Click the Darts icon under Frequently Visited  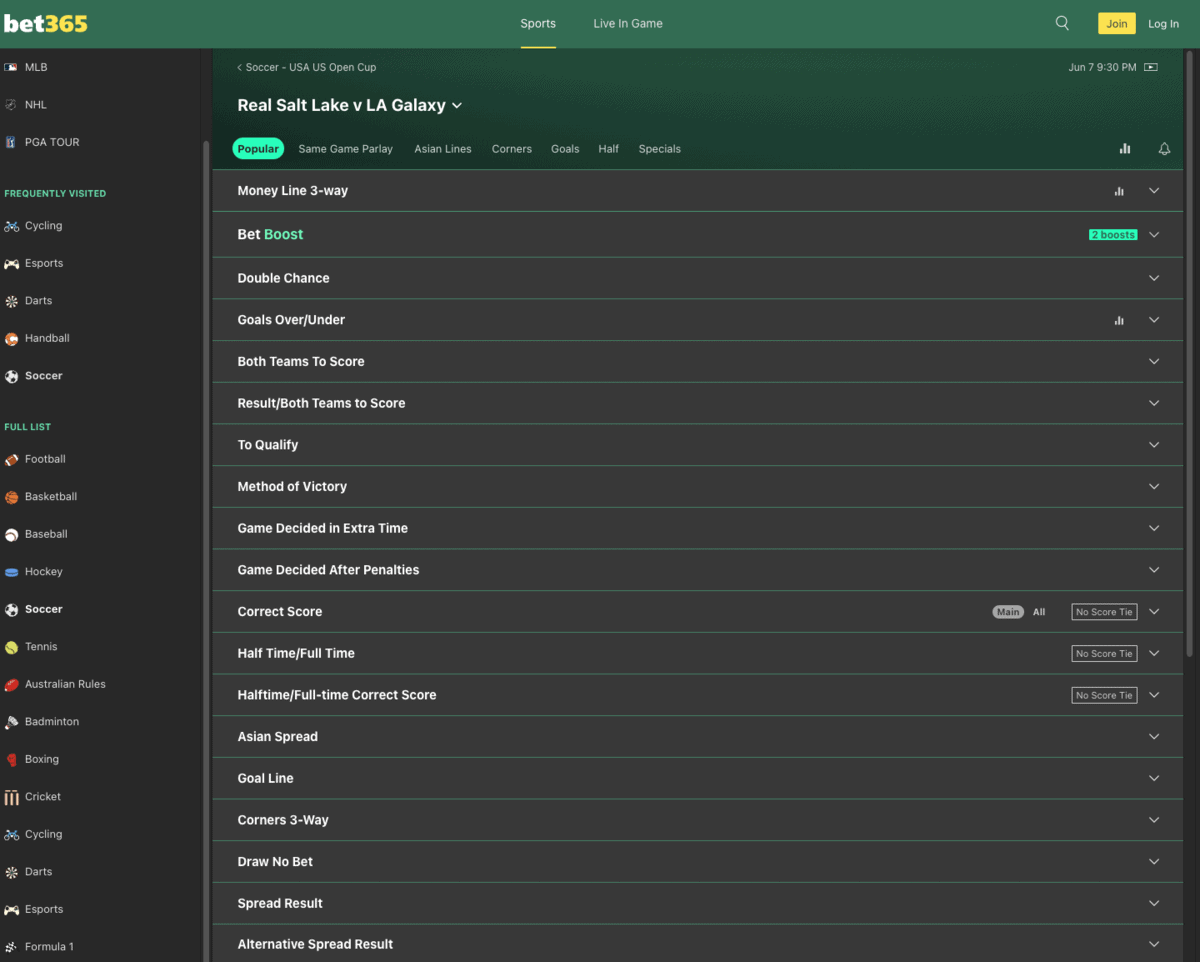click(11, 301)
